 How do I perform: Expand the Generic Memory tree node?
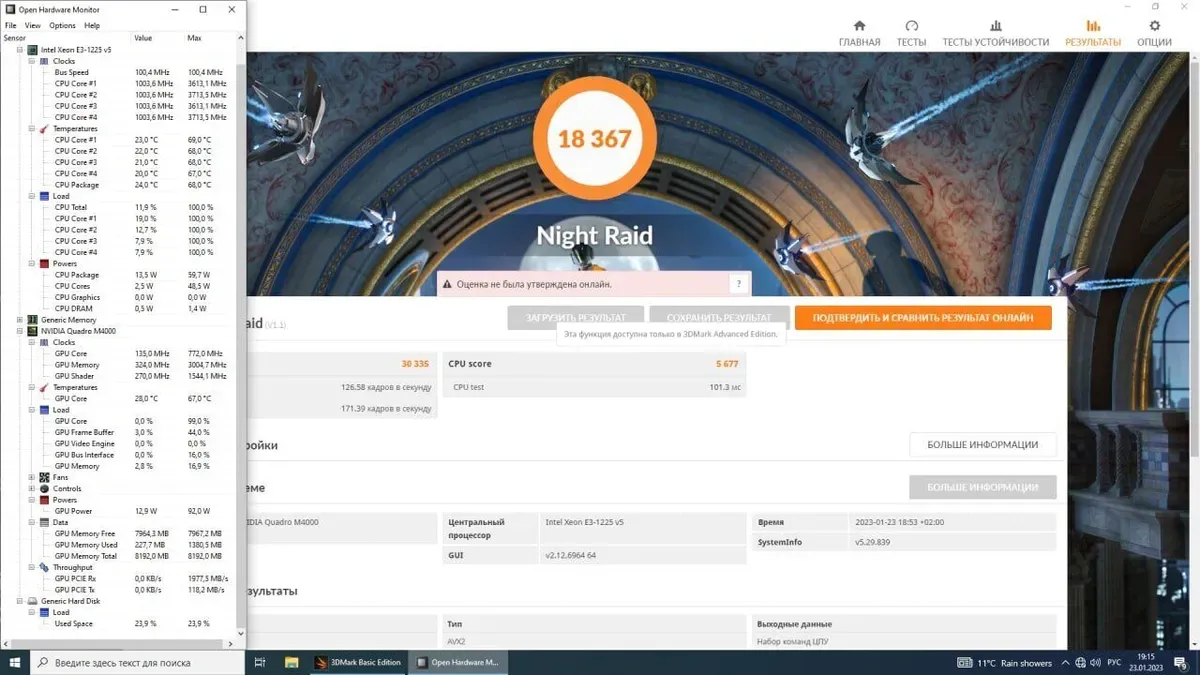point(20,320)
